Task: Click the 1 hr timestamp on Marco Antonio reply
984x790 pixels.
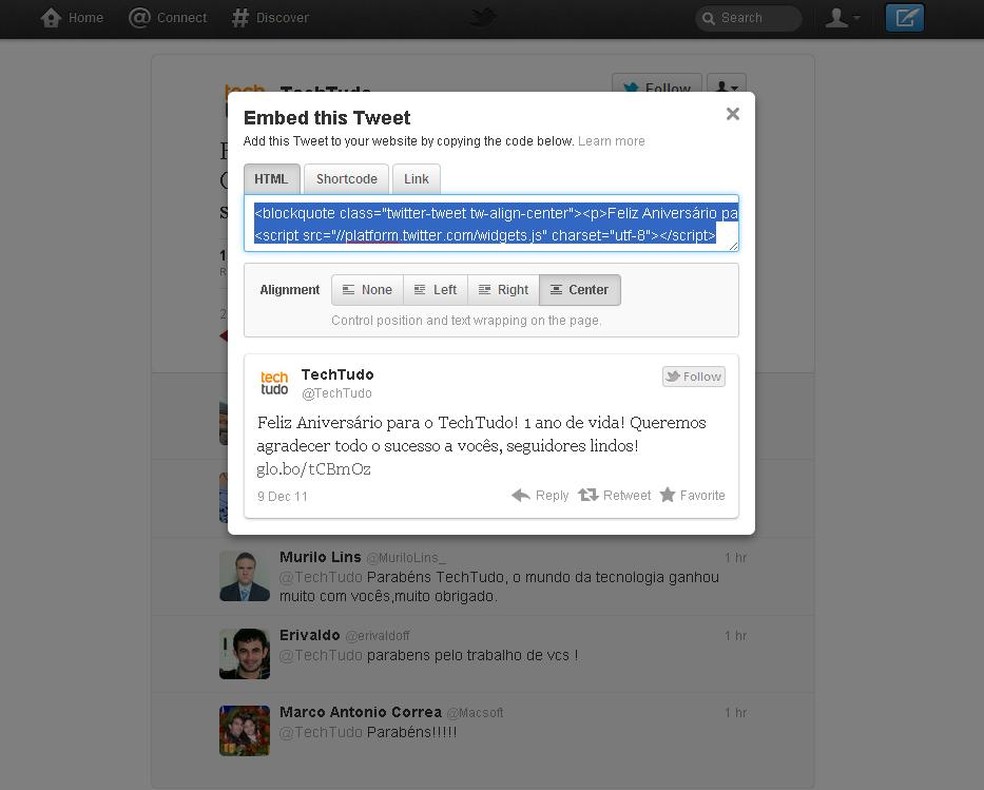Action: [x=735, y=713]
